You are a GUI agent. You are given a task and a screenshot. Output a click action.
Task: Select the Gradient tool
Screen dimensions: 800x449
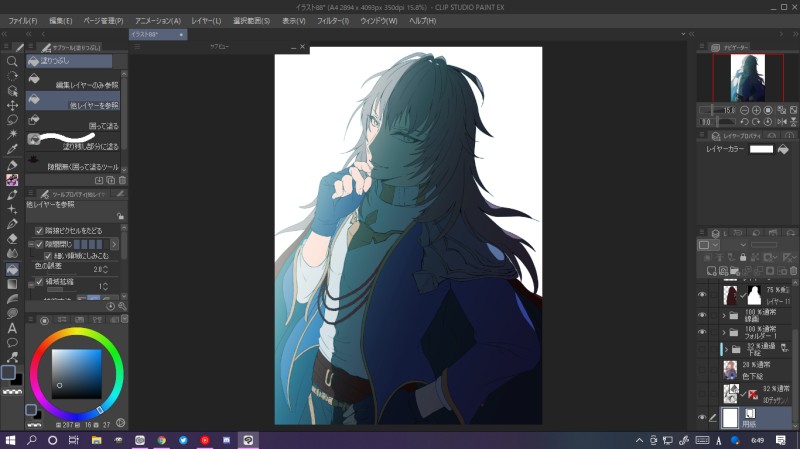point(12,284)
